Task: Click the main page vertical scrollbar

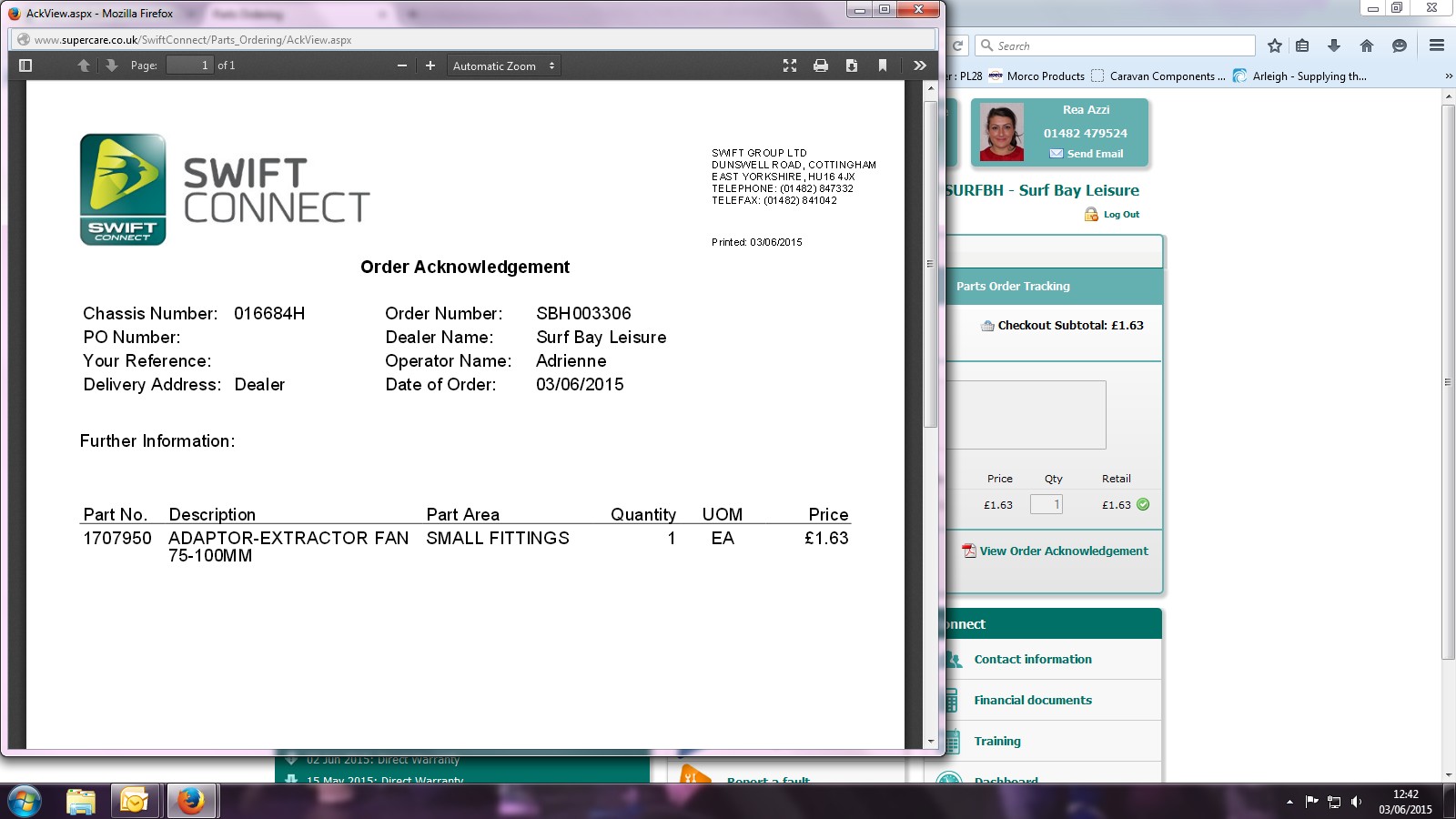Action: pyautogui.click(x=1448, y=382)
